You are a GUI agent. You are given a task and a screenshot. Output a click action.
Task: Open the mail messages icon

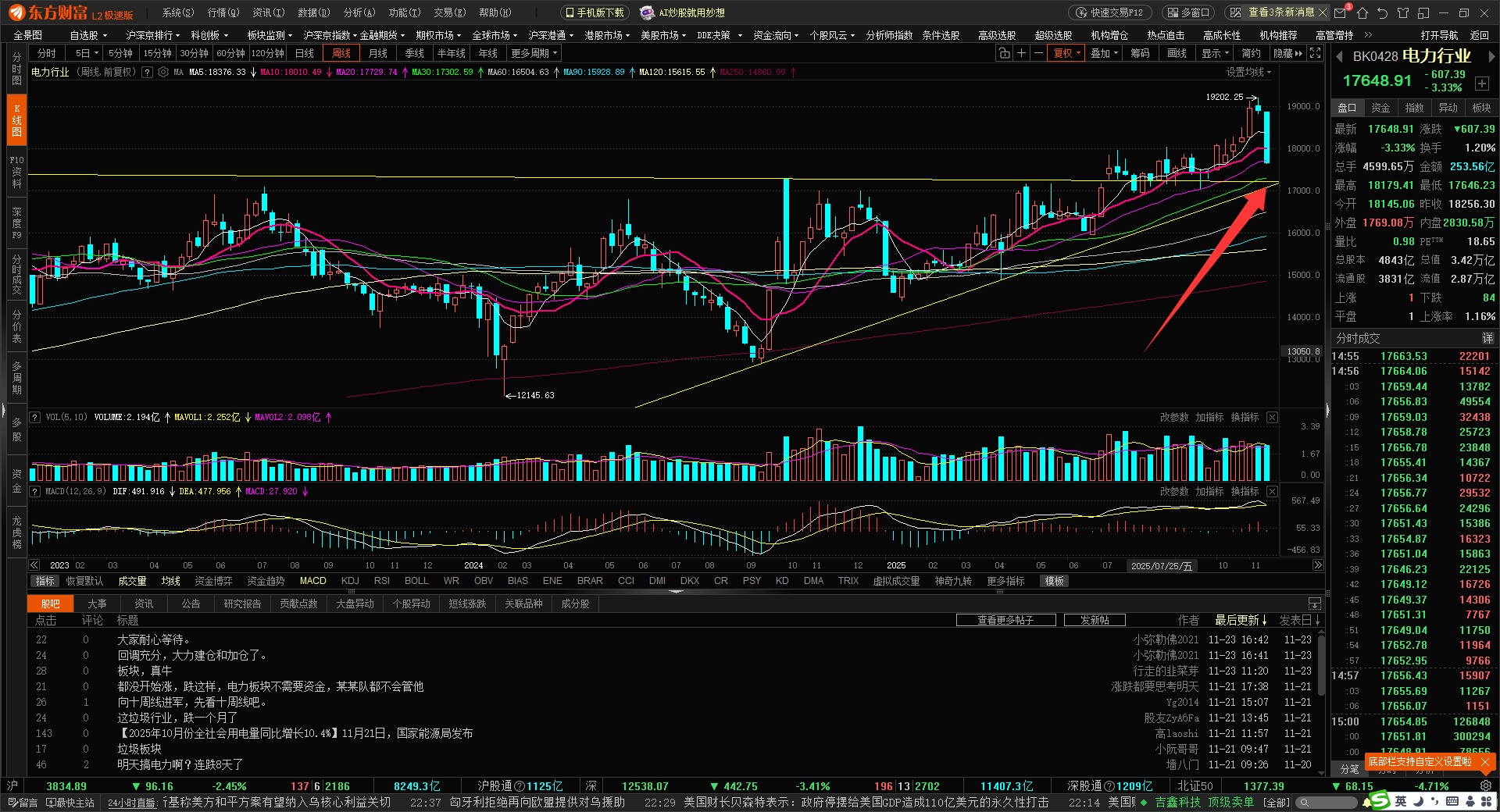click(1341, 12)
